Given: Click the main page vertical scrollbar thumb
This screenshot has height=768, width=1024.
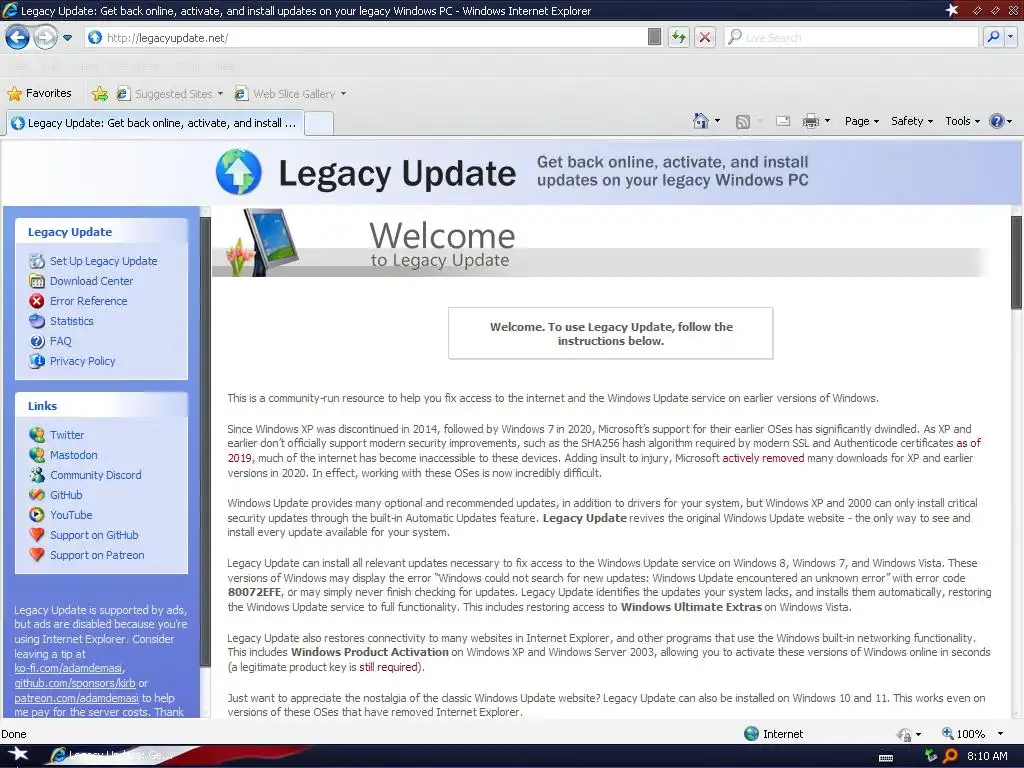Looking at the screenshot, I should tap(1017, 261).
